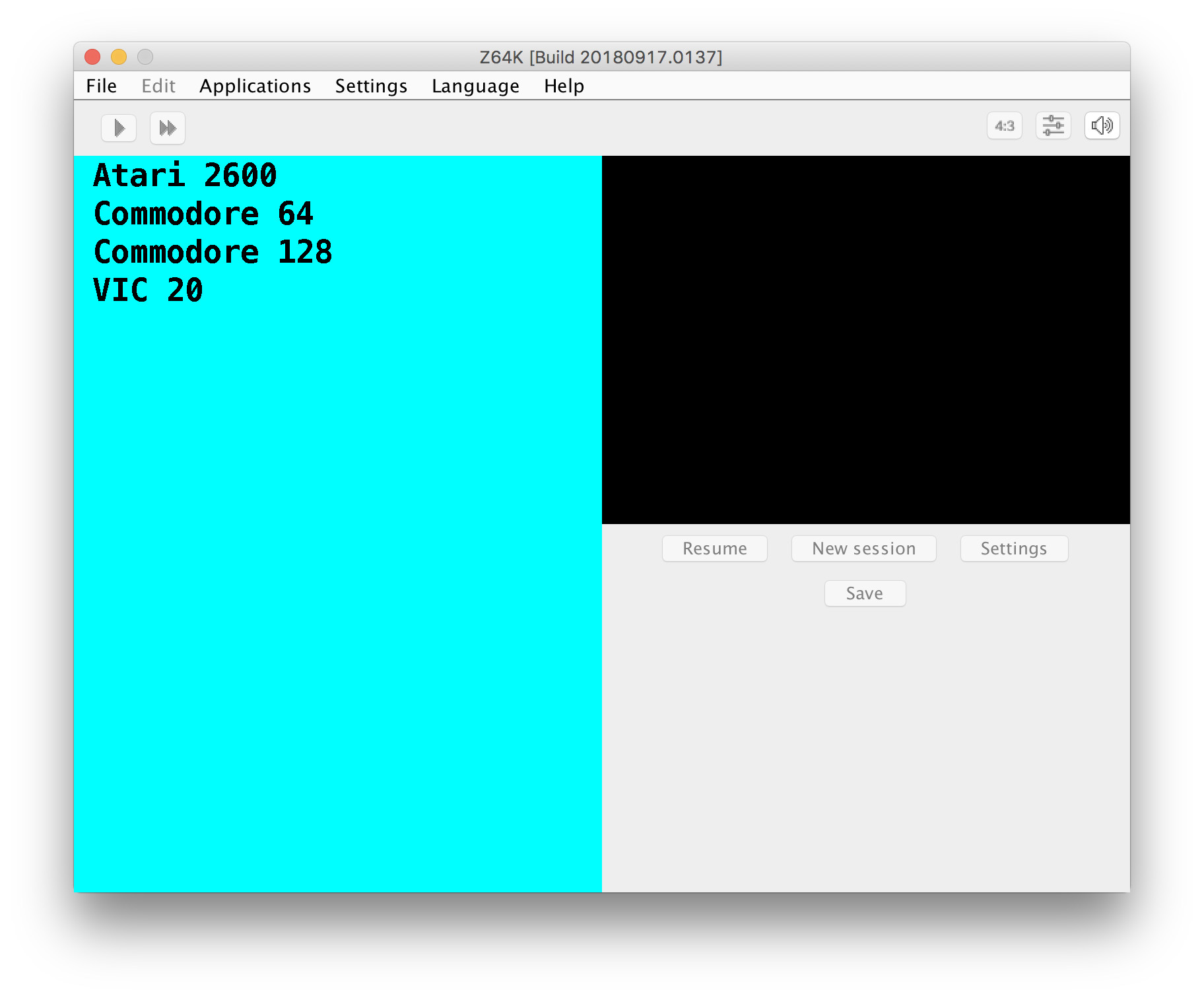This screenshot has width=1204, height=998.
Task: Open the Edit menu
Action: [158, 86]
